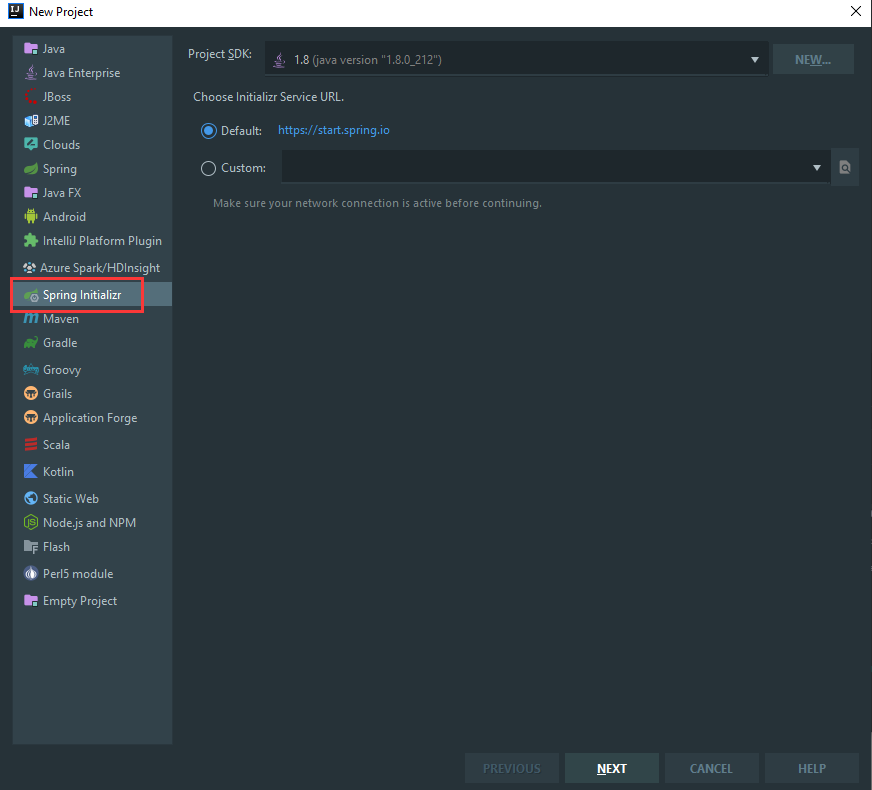Click the NEW... SDK button

pos(813,59)
